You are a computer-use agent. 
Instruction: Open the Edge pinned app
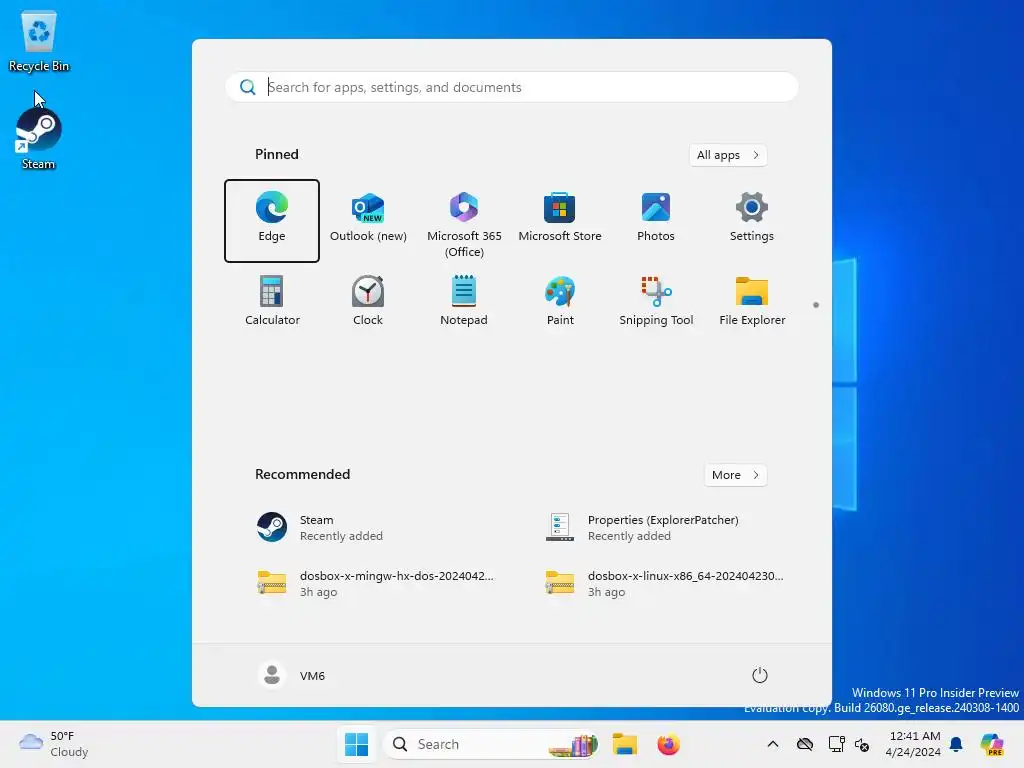(x=272, y=221)
